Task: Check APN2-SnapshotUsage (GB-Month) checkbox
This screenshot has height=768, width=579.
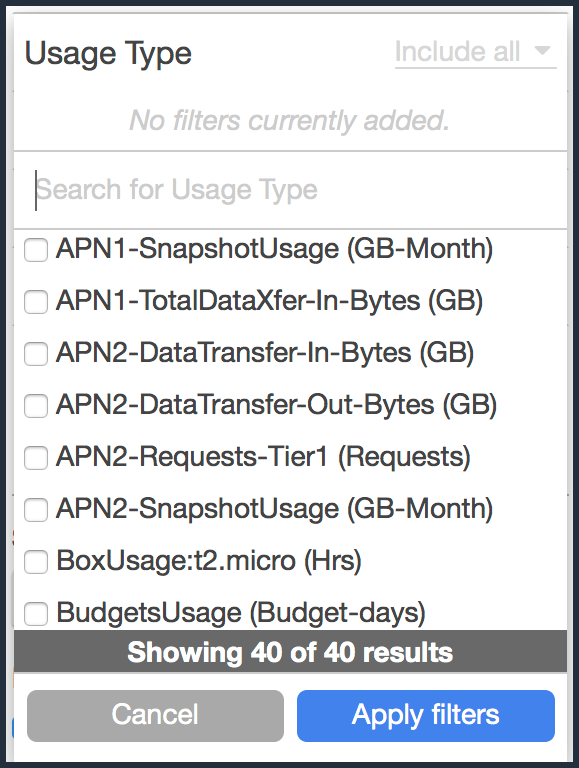Action: (x=36, y=510)
